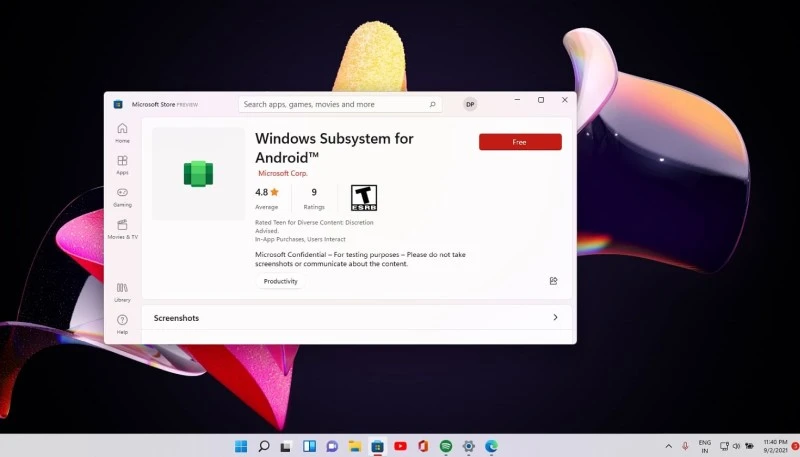Click the Microsoft Store logo icon
The image size is (800, 457).
(118, 104)
